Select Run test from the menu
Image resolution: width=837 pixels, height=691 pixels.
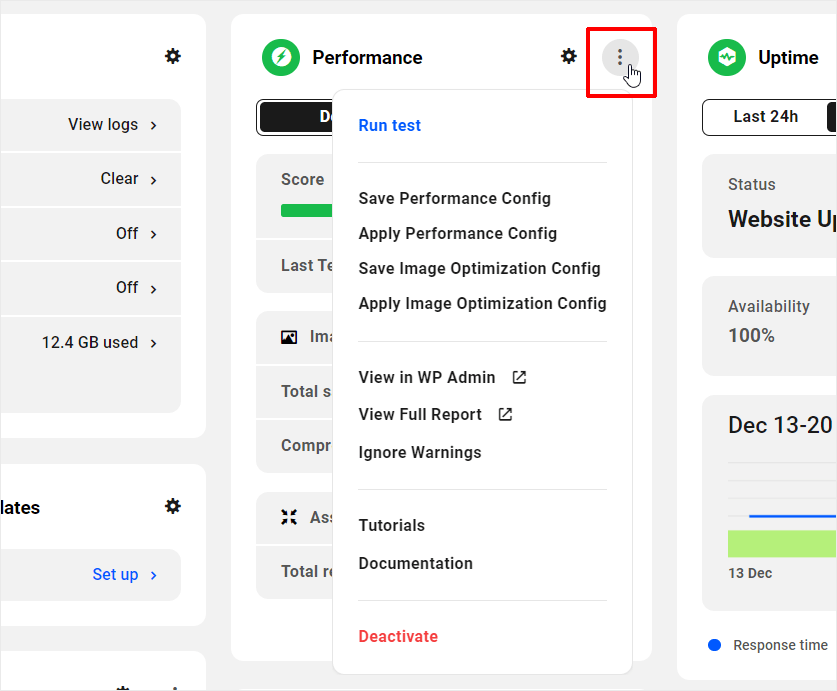tap(390, 125)
